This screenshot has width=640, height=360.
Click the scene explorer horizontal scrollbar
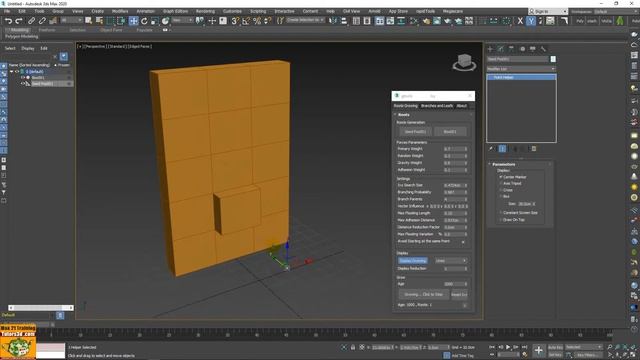41,308
